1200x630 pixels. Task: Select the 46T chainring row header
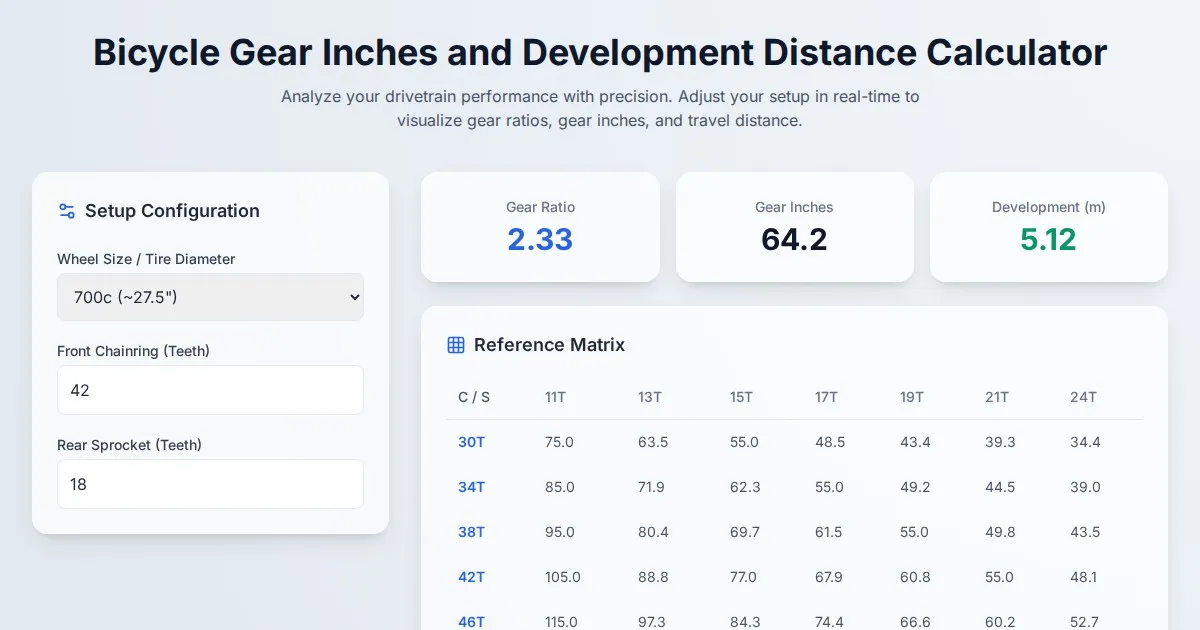click(x=471, y=621)
